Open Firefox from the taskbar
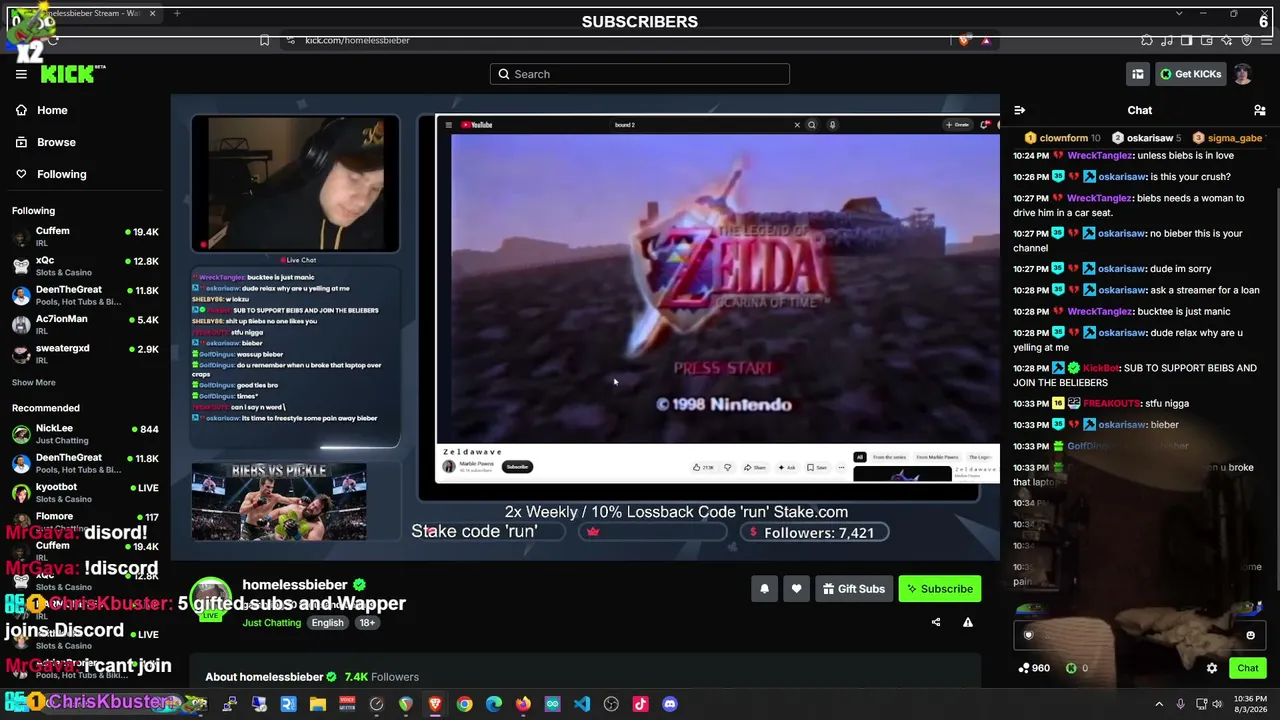 coord(523,704)
